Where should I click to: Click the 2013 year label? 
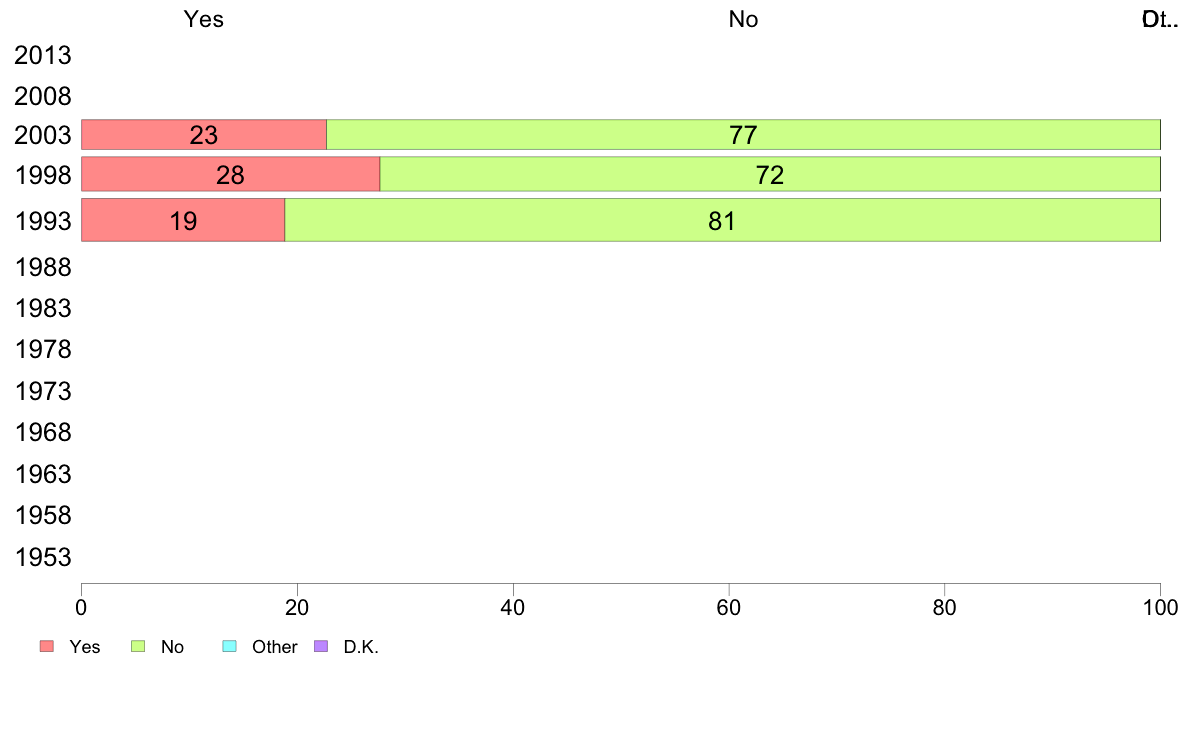click(x=43, y=56)
